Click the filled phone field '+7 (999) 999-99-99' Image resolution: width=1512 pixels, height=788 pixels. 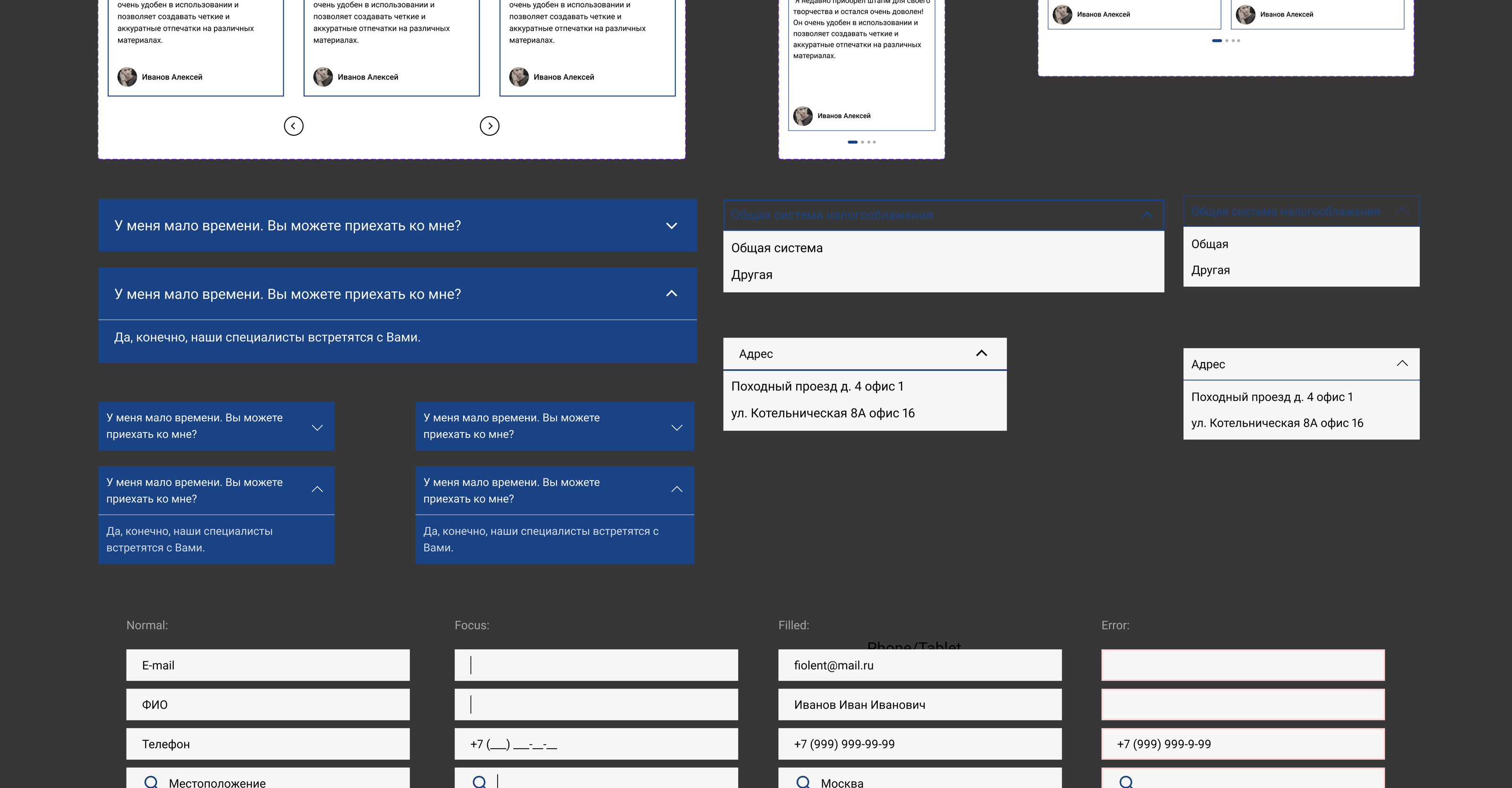tap(920, 744)
